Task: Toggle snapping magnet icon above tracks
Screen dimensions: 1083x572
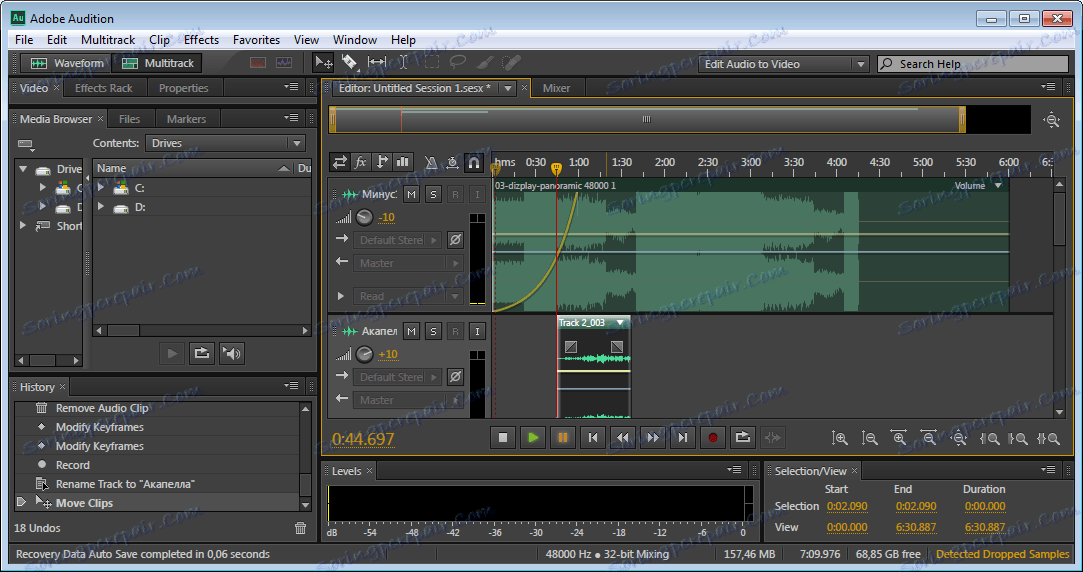Action: coord(474,162)
